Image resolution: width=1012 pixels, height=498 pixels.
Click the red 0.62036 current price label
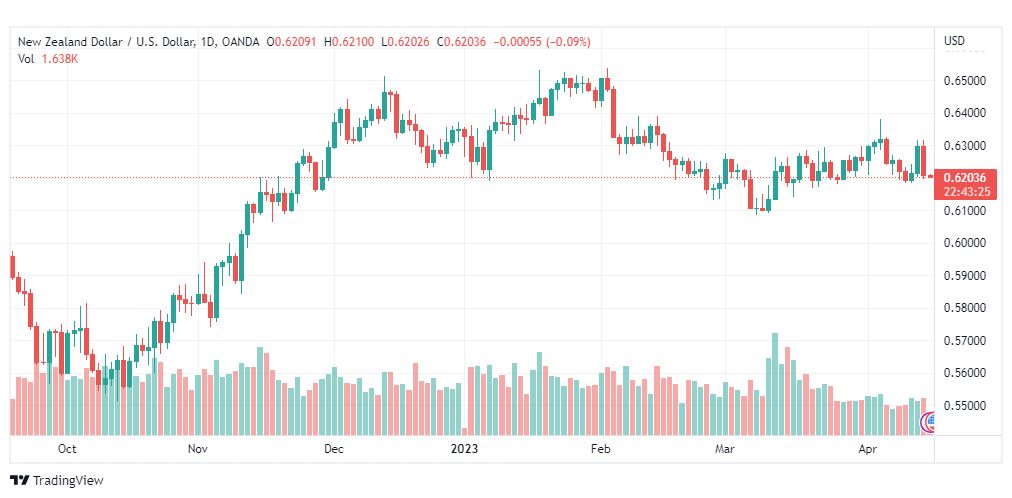click(x=964, y=178)
